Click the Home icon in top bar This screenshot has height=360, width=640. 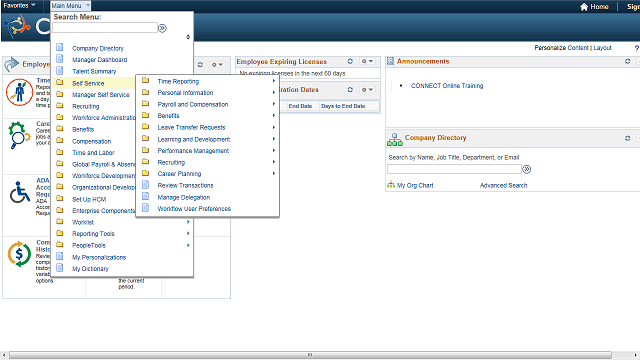(584, 7)
